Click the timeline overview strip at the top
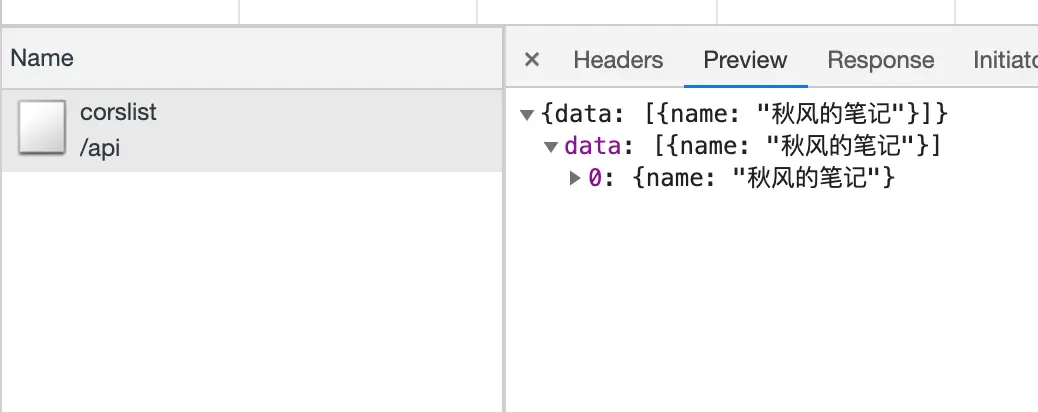This screenshot has width=1038, height=412. (x=519, y=11)
